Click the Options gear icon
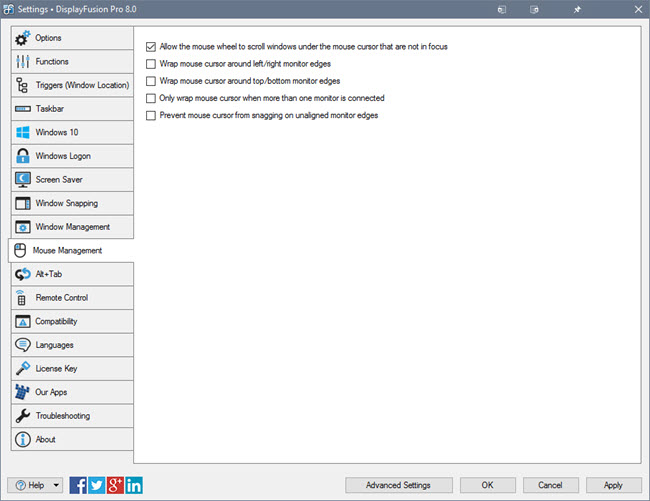The image size is (650, 501). click(x=22, y=38)
